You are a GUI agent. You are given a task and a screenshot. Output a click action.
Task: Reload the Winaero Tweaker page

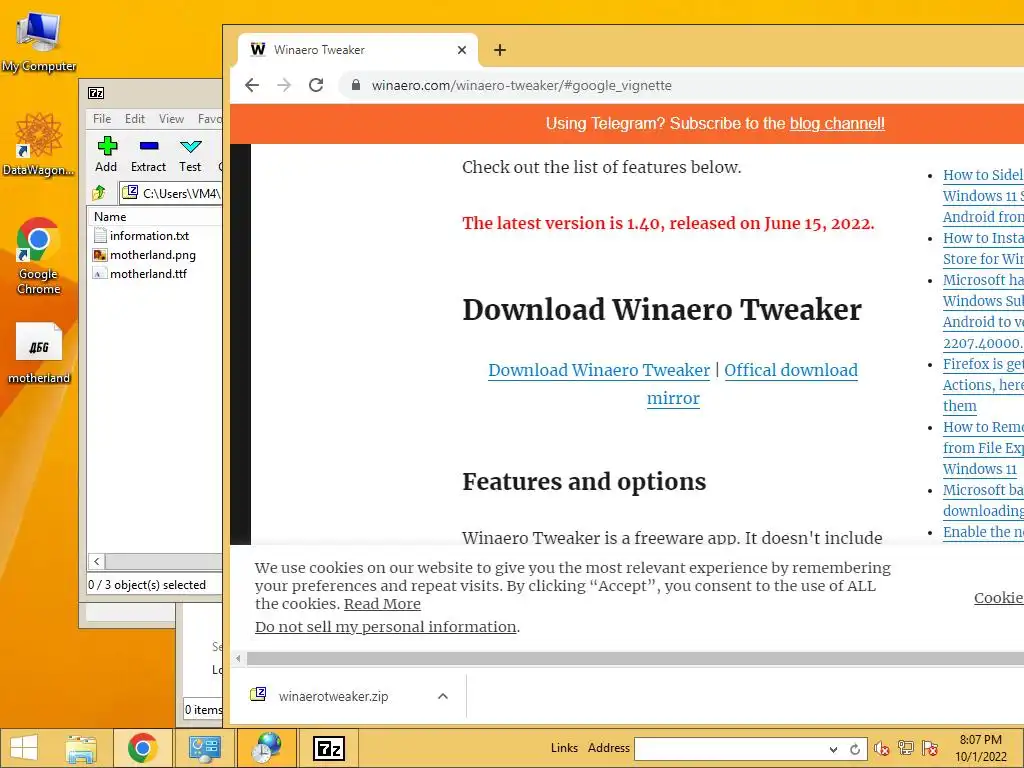[316, 85]
